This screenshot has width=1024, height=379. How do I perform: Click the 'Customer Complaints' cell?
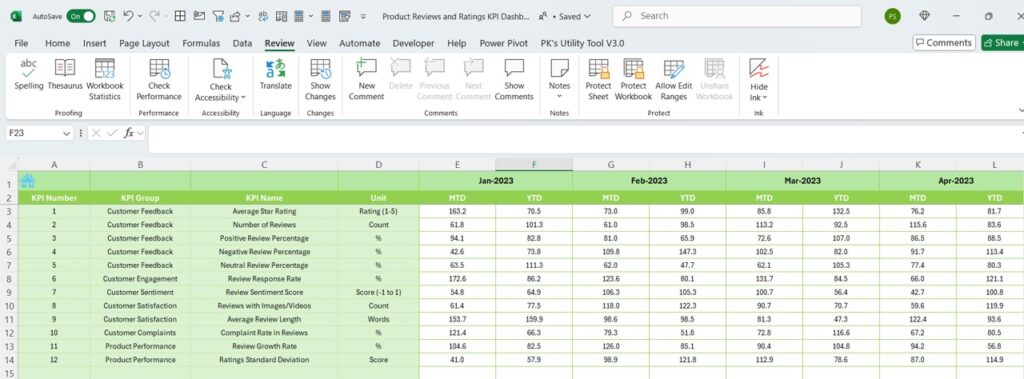click(x=140, y=333)
